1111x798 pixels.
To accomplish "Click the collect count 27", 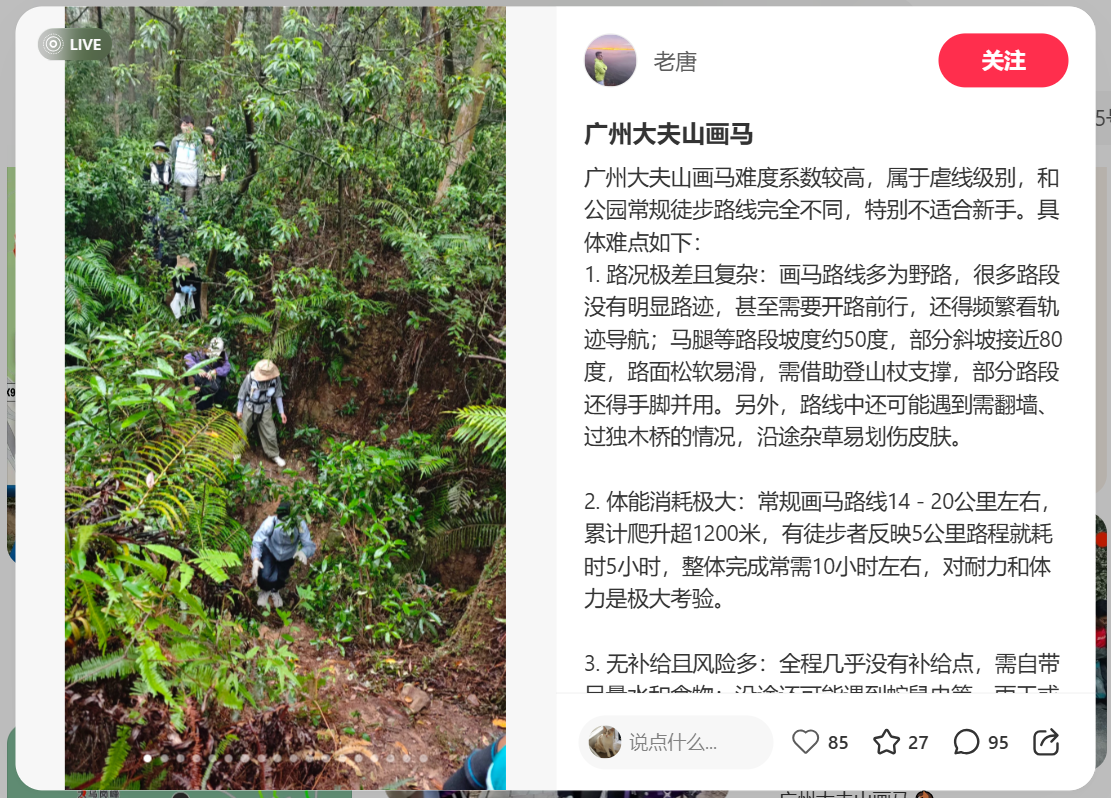I will pos(918,743).
